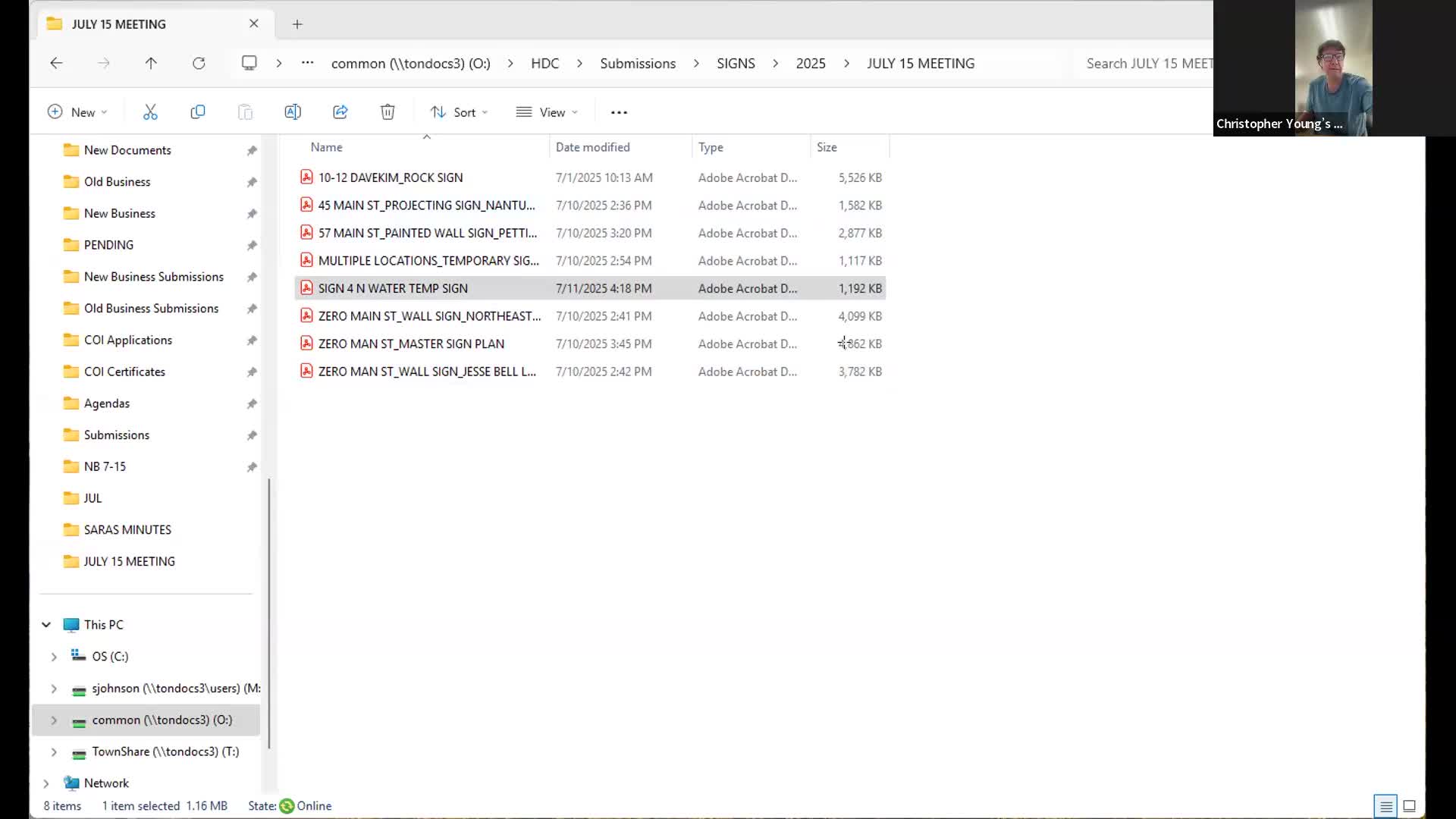Navigate back with the left arrow
The width and height of the screenshot is (1456, 819).
click(x=56, y=64)
